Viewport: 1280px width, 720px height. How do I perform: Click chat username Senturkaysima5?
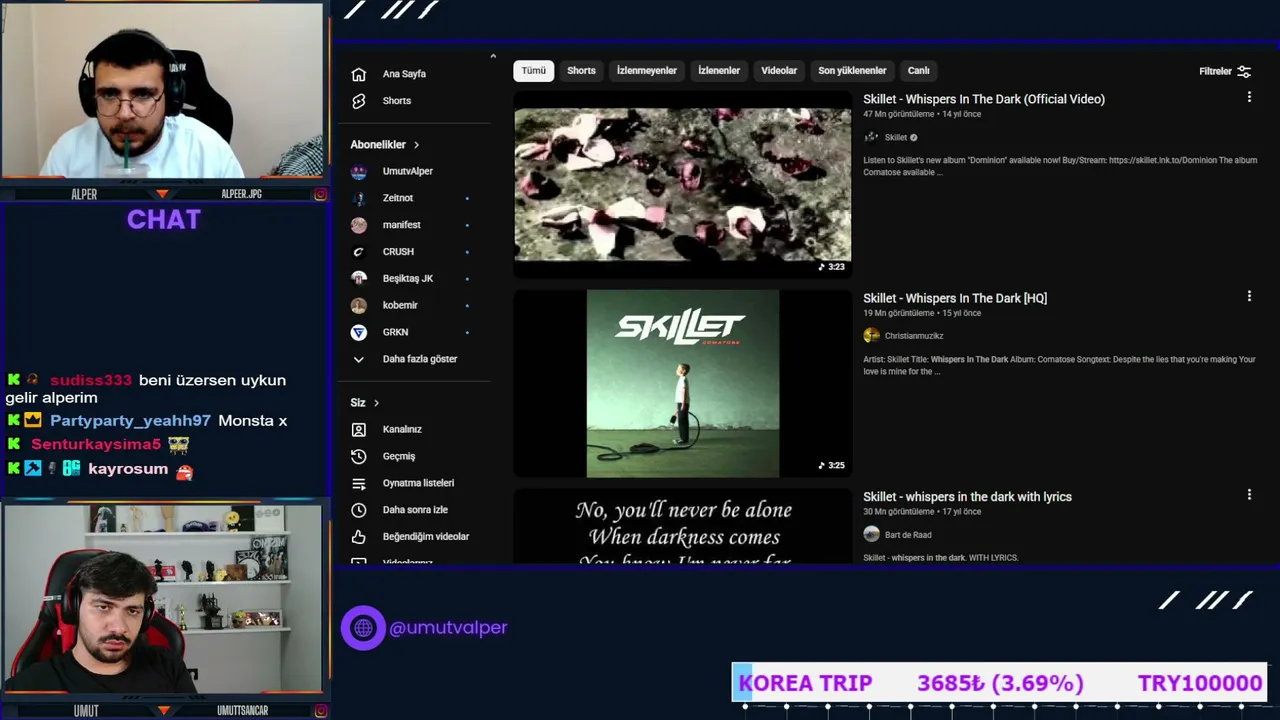[96, 444]
